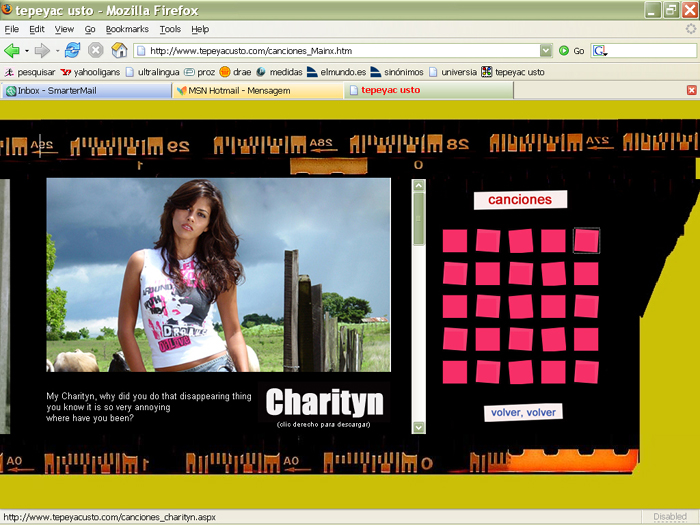Go back with the green Back arrow
The image size is (700, 525).
[12, 51]
